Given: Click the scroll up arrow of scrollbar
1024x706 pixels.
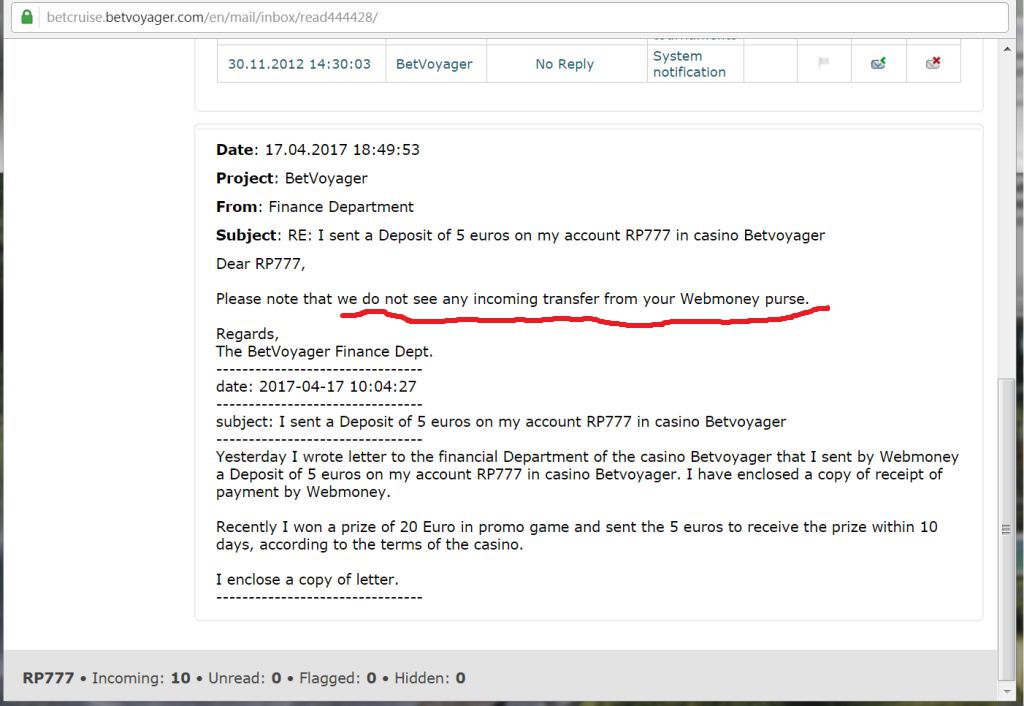Looking at the screenshot, I should coord(1006,50).
